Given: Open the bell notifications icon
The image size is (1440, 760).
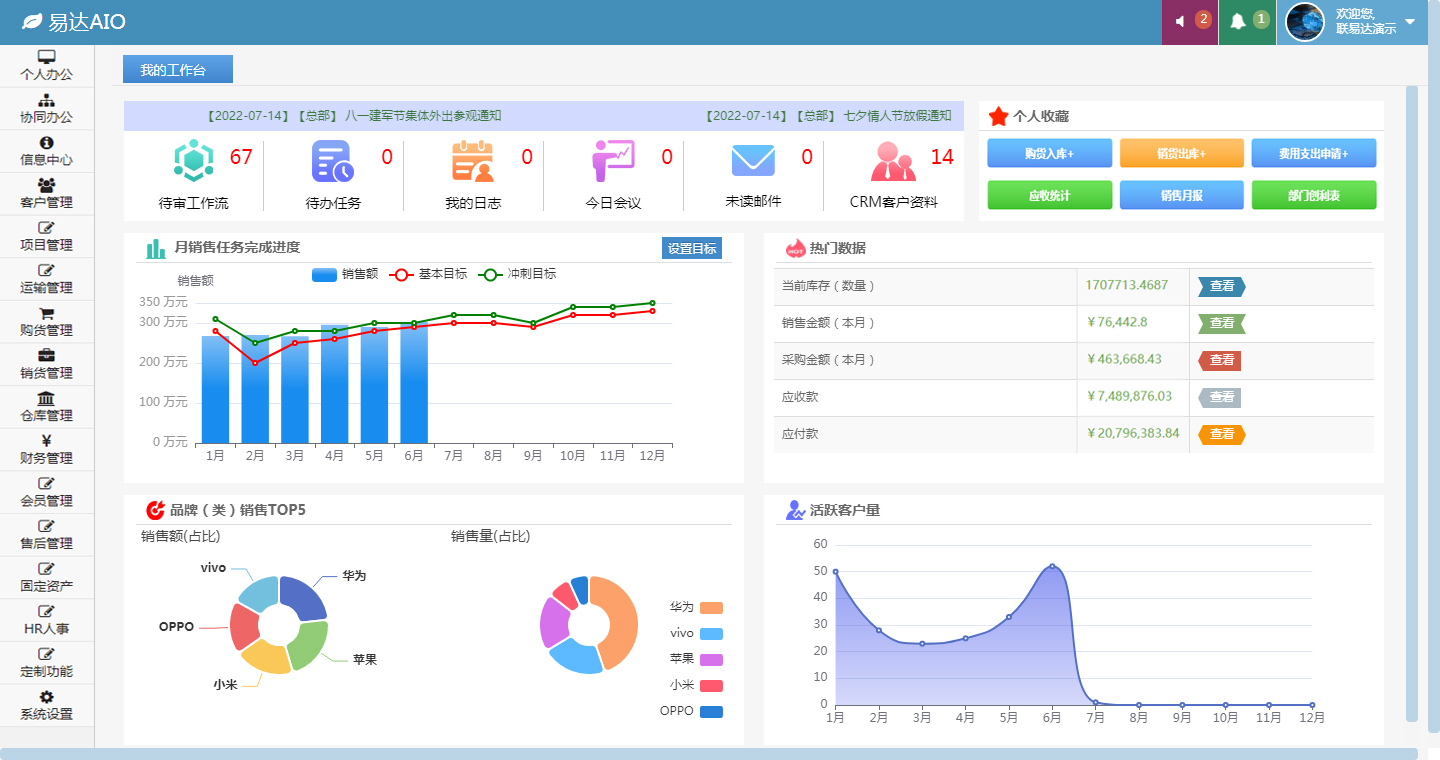Looking at the screenshot, I should [x=1238, y=21].
